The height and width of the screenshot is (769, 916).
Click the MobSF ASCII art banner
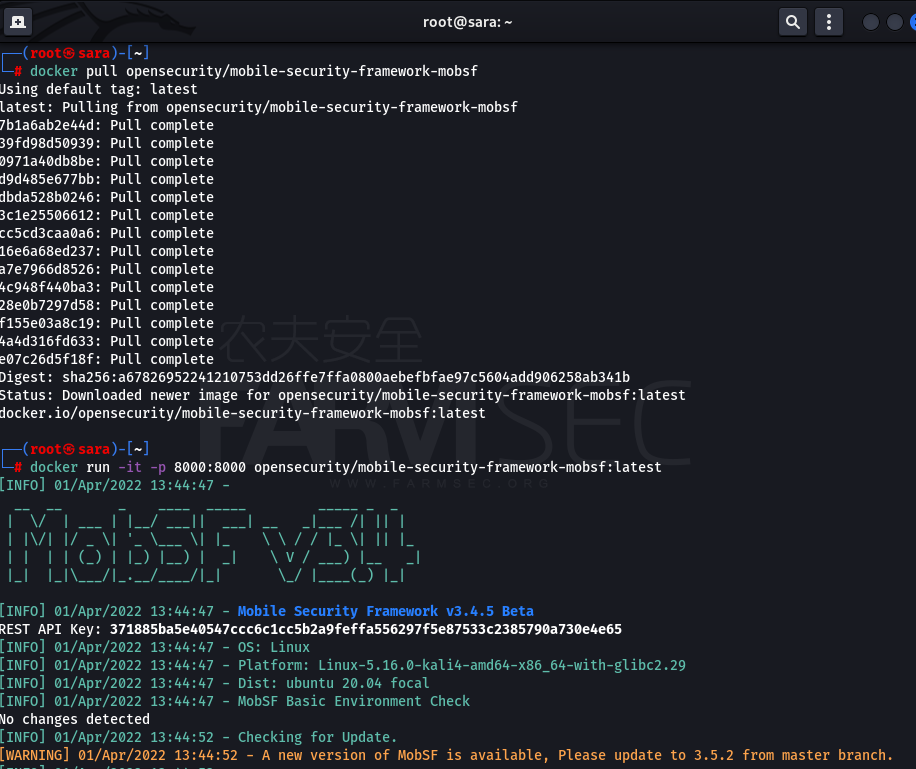[x=213, y=545]
